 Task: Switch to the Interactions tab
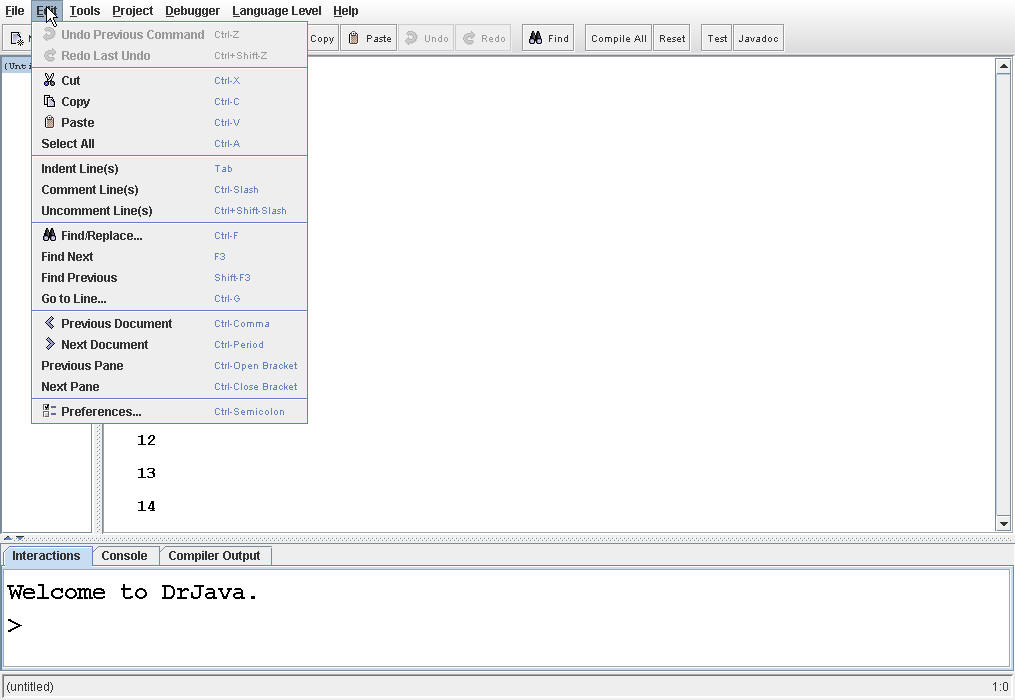(46, 556)
